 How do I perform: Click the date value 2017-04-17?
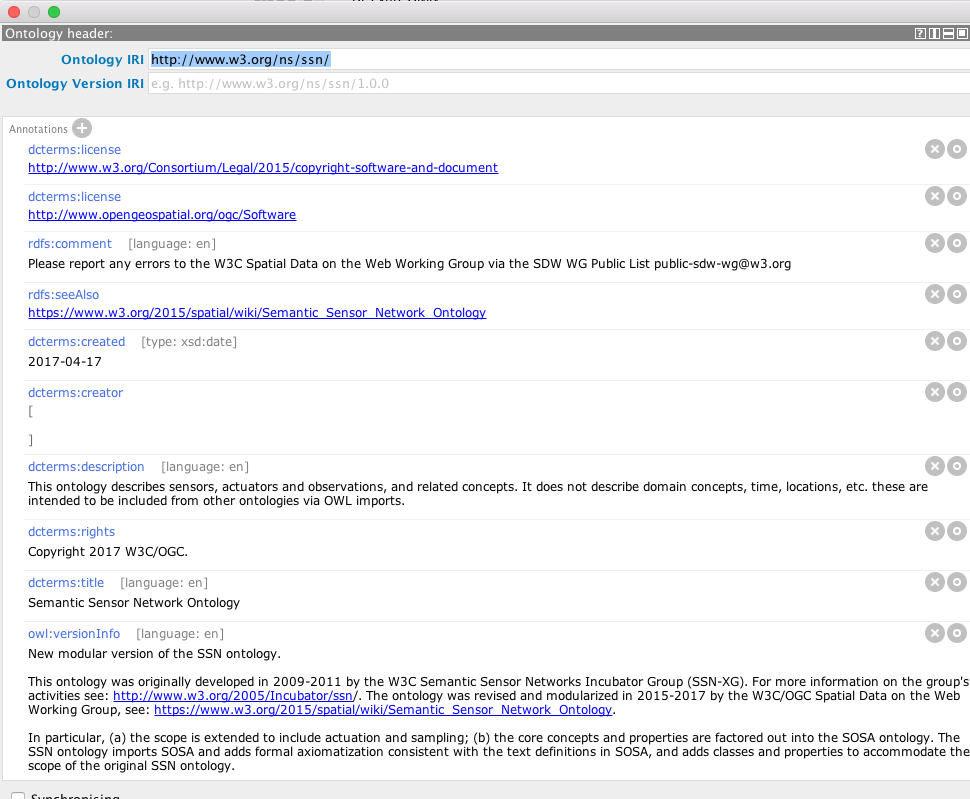64,361
